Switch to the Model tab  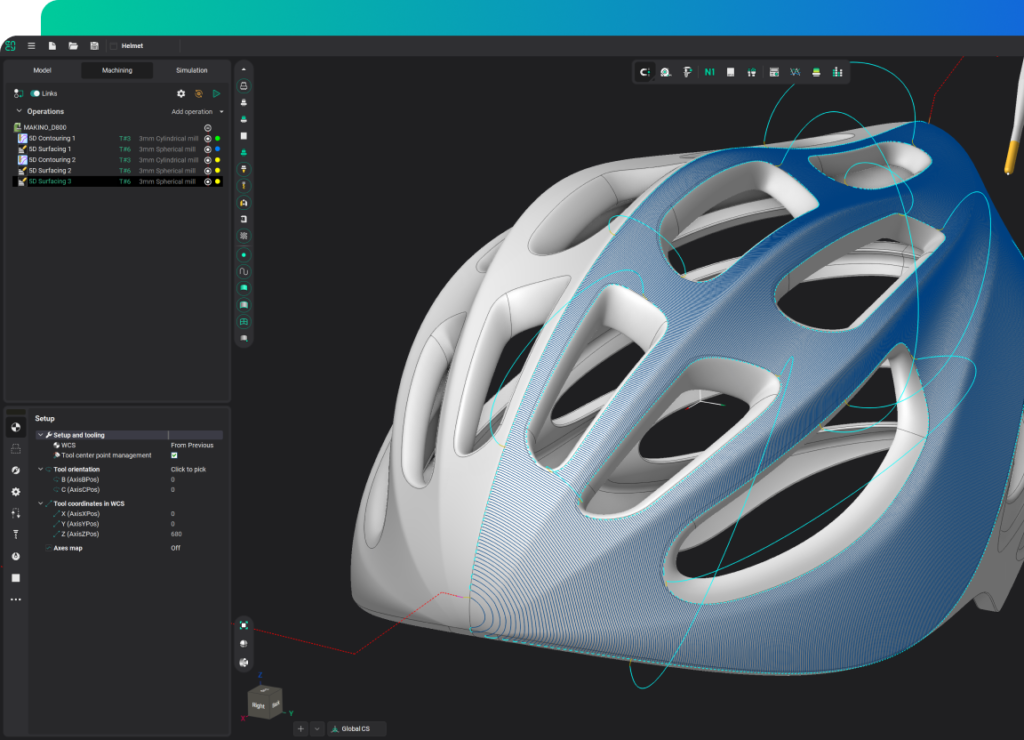[x=42, y=70]
